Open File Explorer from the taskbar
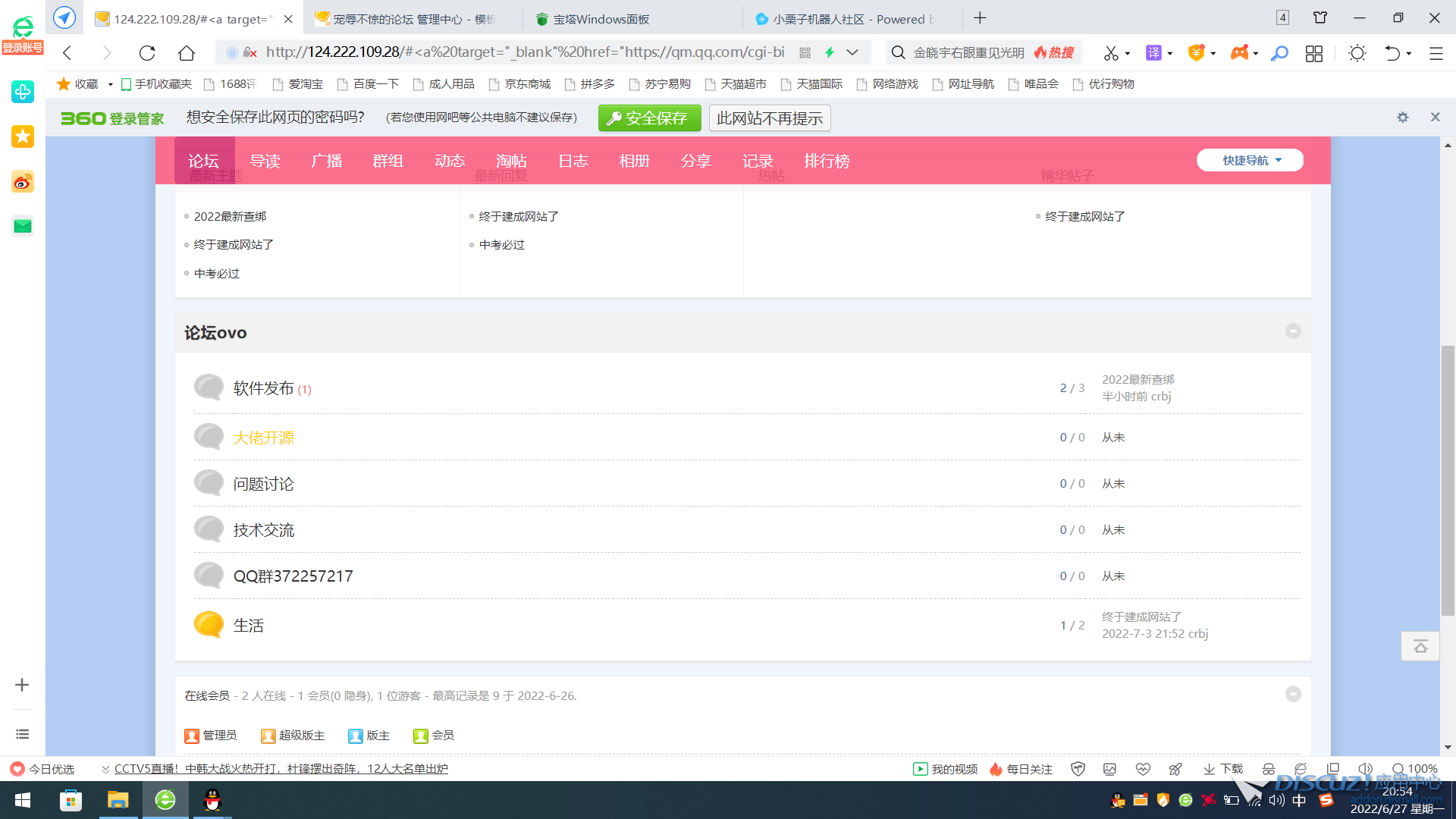The height and width of the screenshot is (819, 1456). 118,800
